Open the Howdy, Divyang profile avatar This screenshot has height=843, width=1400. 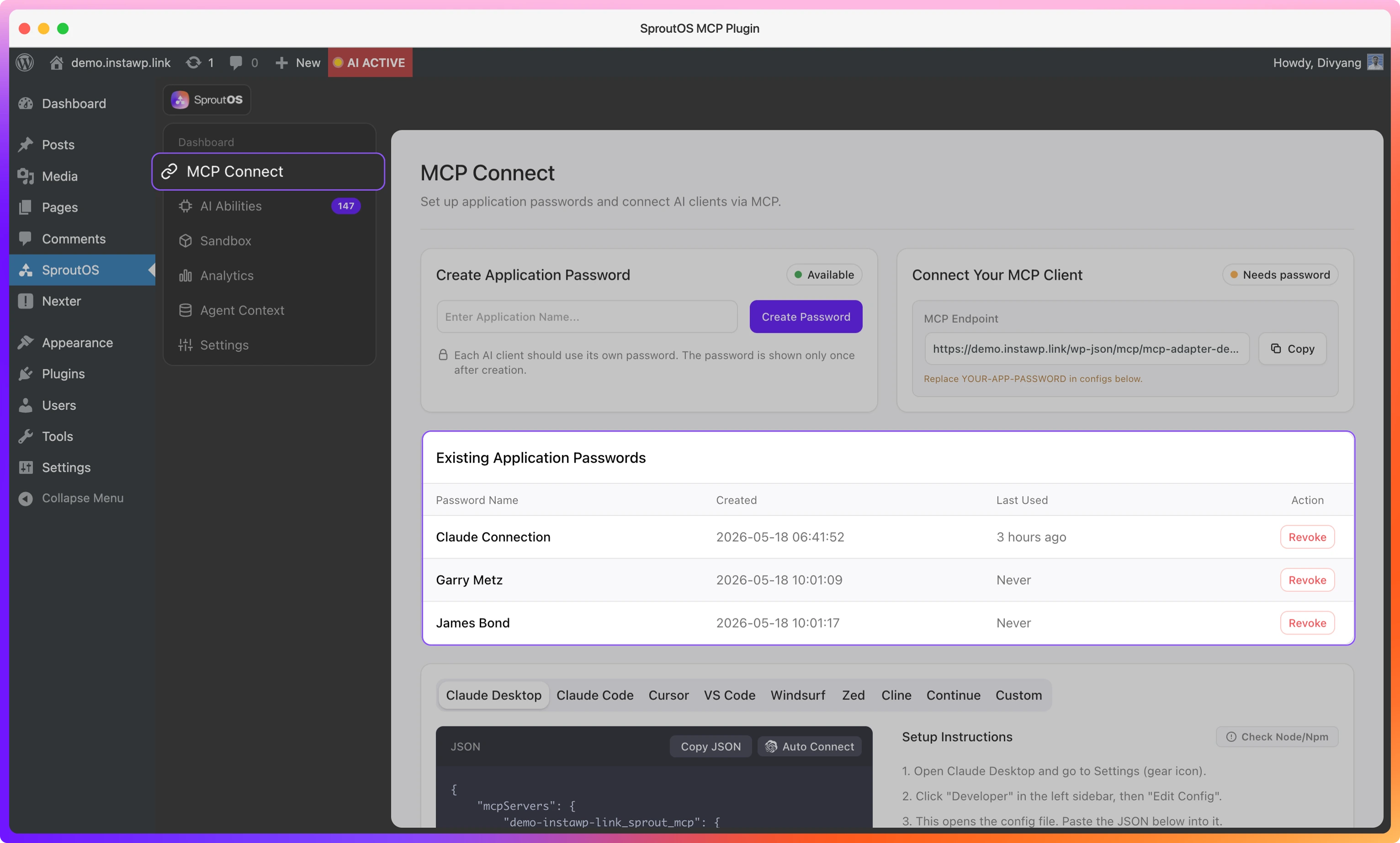click(1375, 62)
